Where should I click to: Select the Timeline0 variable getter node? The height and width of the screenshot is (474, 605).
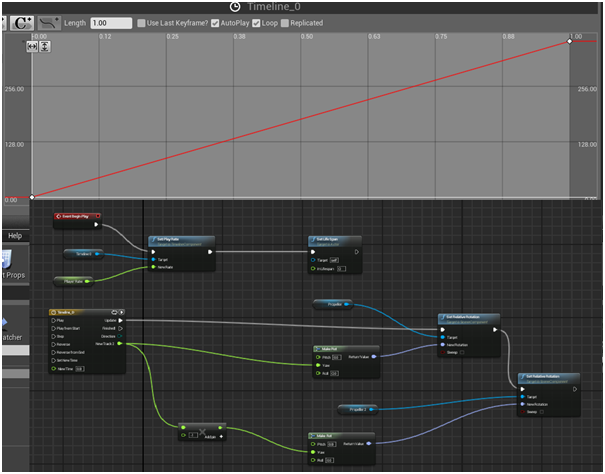[x=83, y=254]
